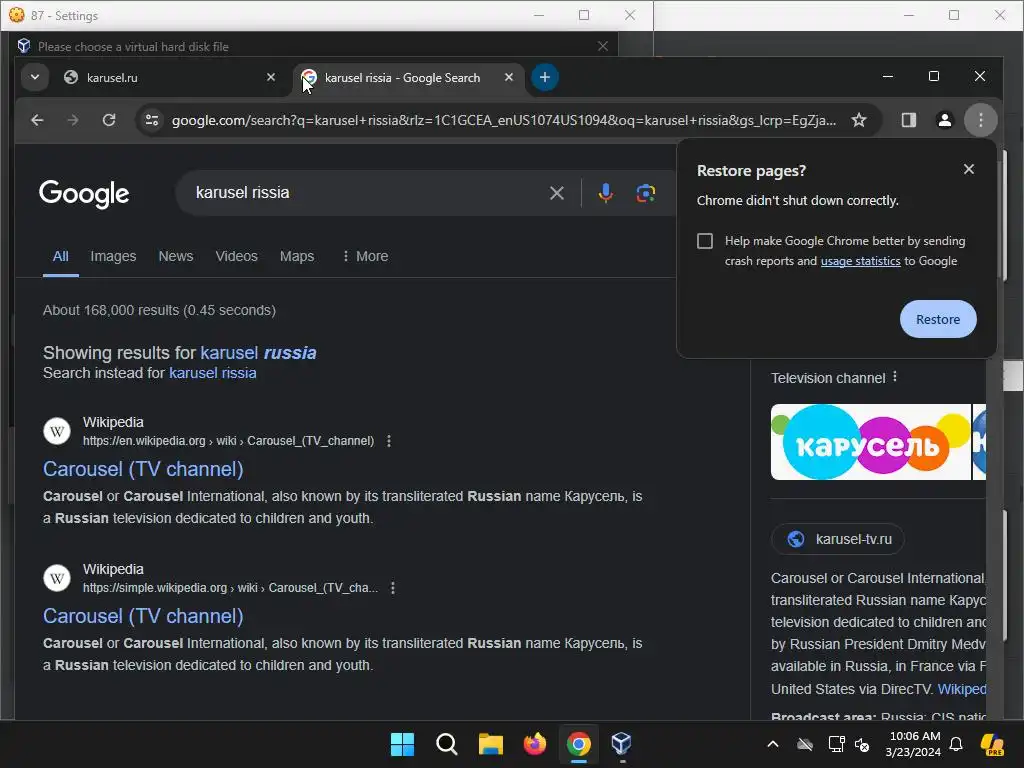Select the Maps search tab
The image size is (1024, 768).
pos(297,256)
